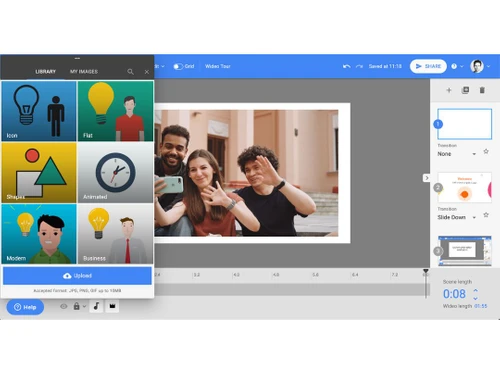The width and height of the screenshot is (500, 375).
Task: Click the star next to Slide Down
Action: click(486, 215)
